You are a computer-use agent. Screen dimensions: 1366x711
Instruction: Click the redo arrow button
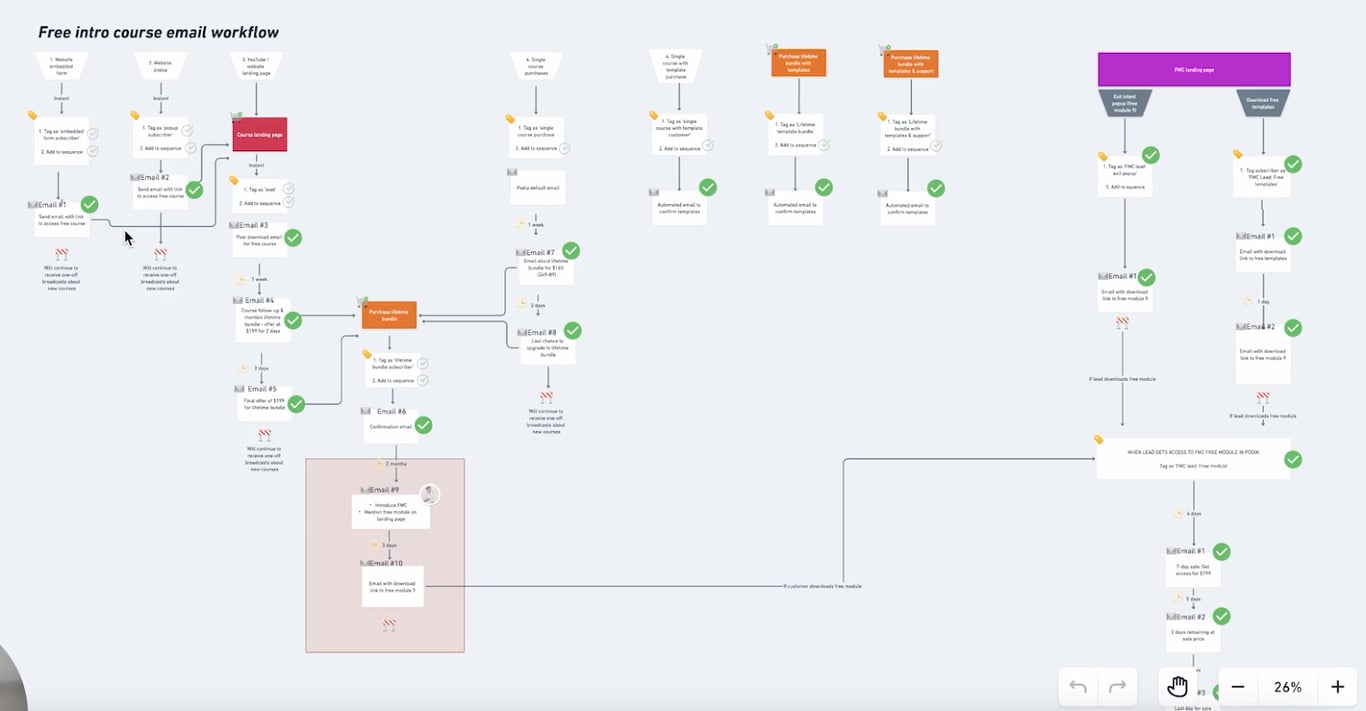1117,687
